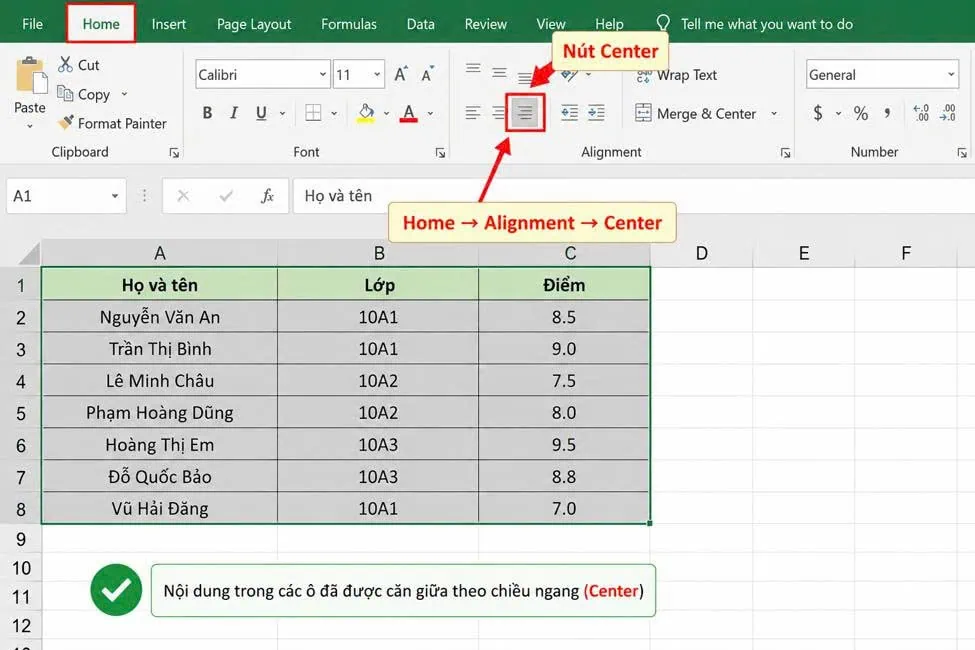Image resolution: width=975 pixels, height=650 pixels.
Task: Expand the Copy options arrow
Action: 124,94
